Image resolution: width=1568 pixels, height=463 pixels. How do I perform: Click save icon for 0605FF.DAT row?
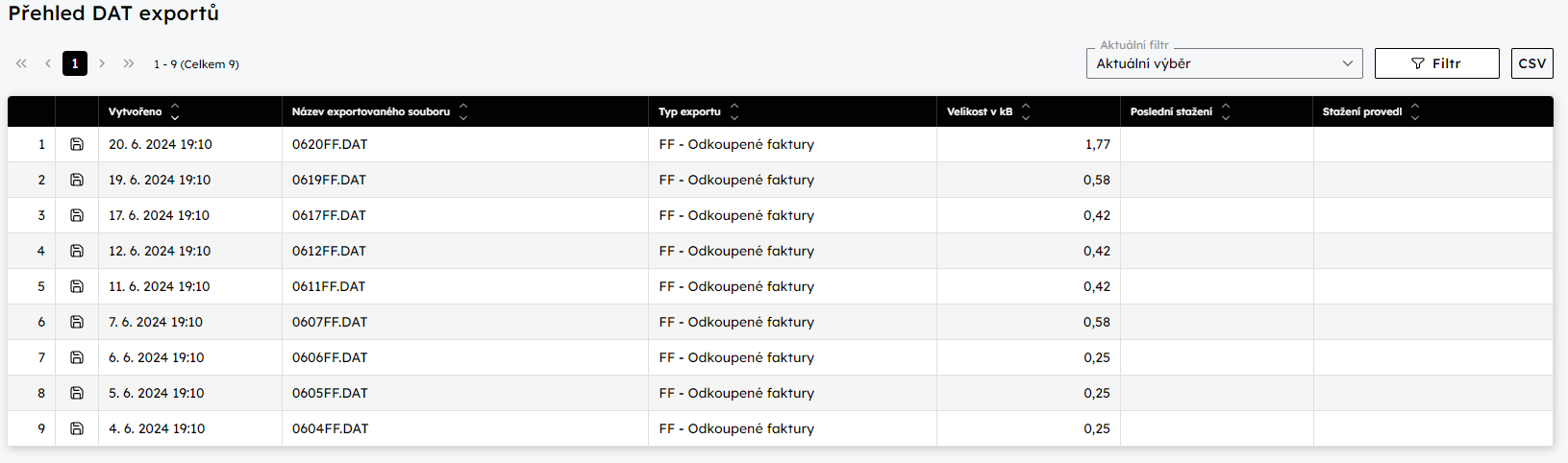click(77, 393)
